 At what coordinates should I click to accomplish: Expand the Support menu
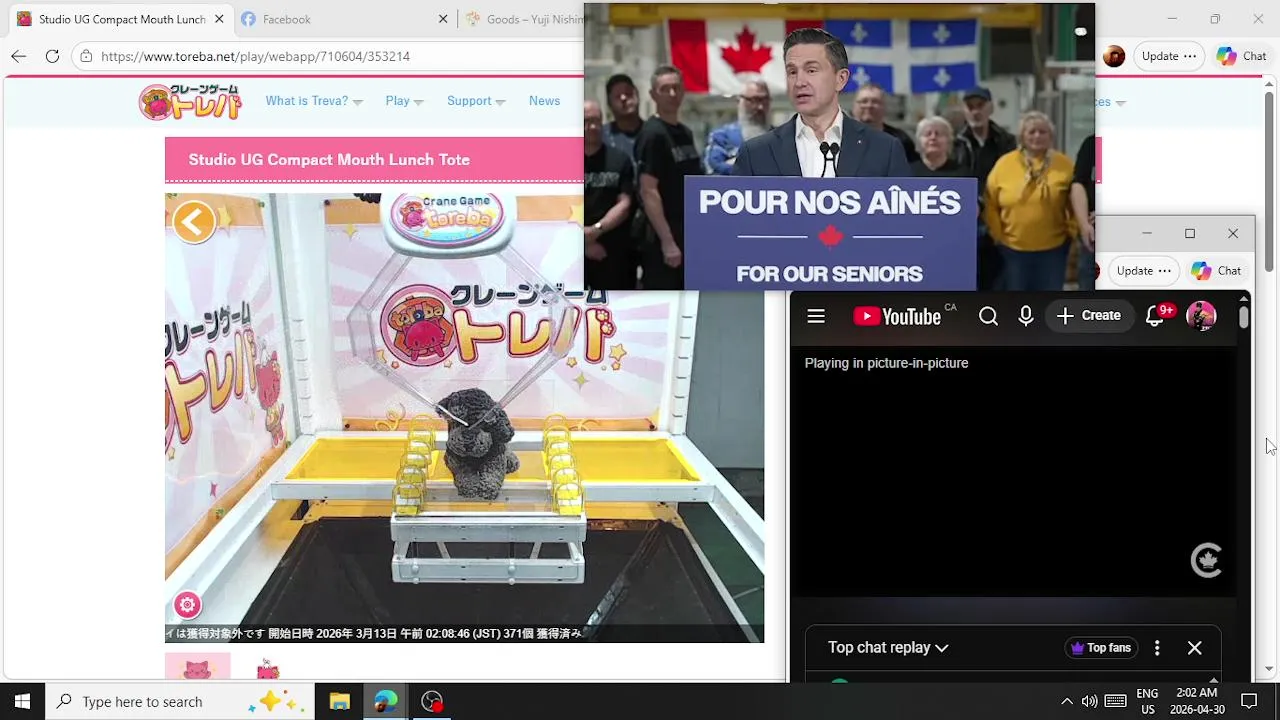pos(475,101)
